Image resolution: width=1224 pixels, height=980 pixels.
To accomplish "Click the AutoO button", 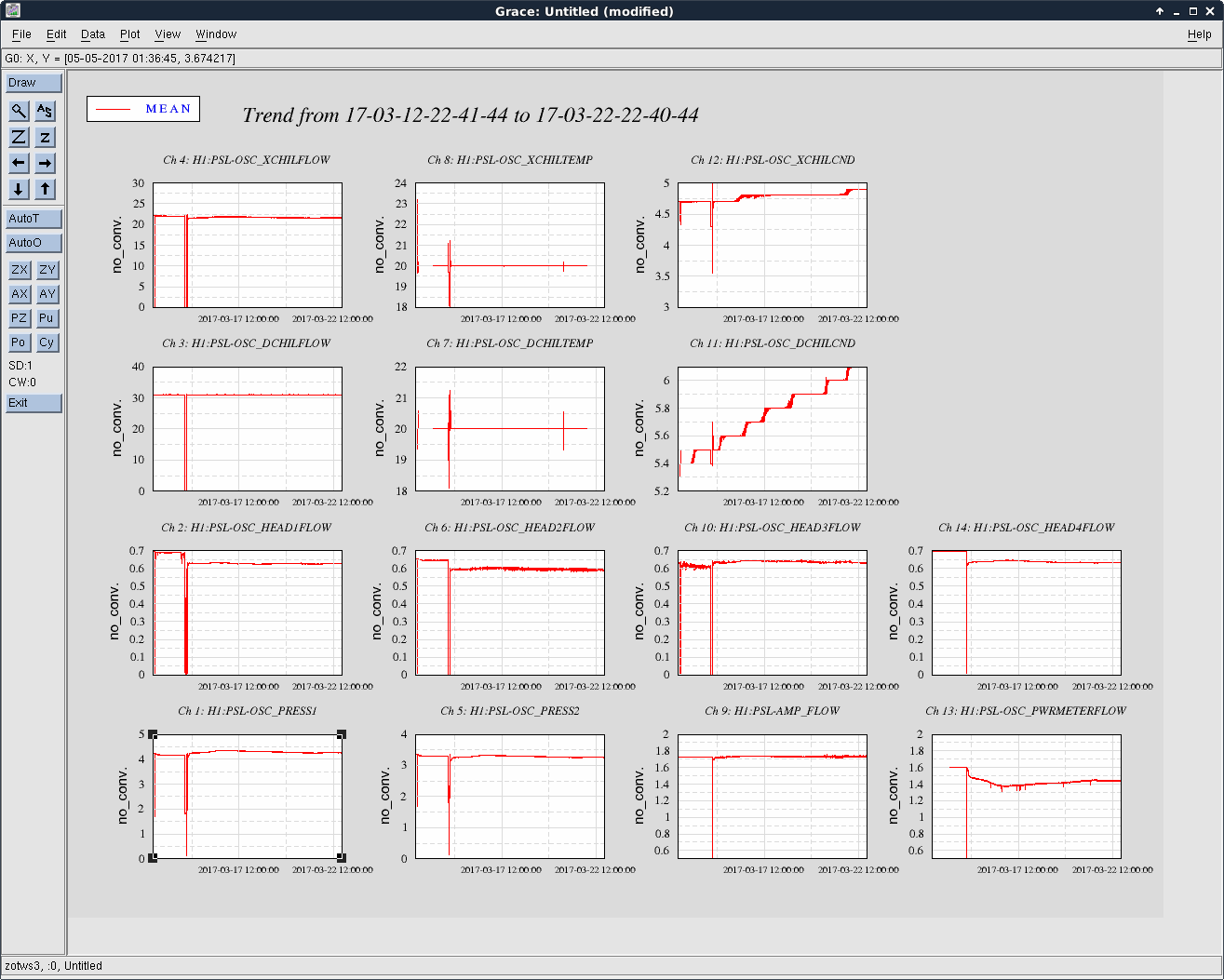I will click(x=34, y=243).
